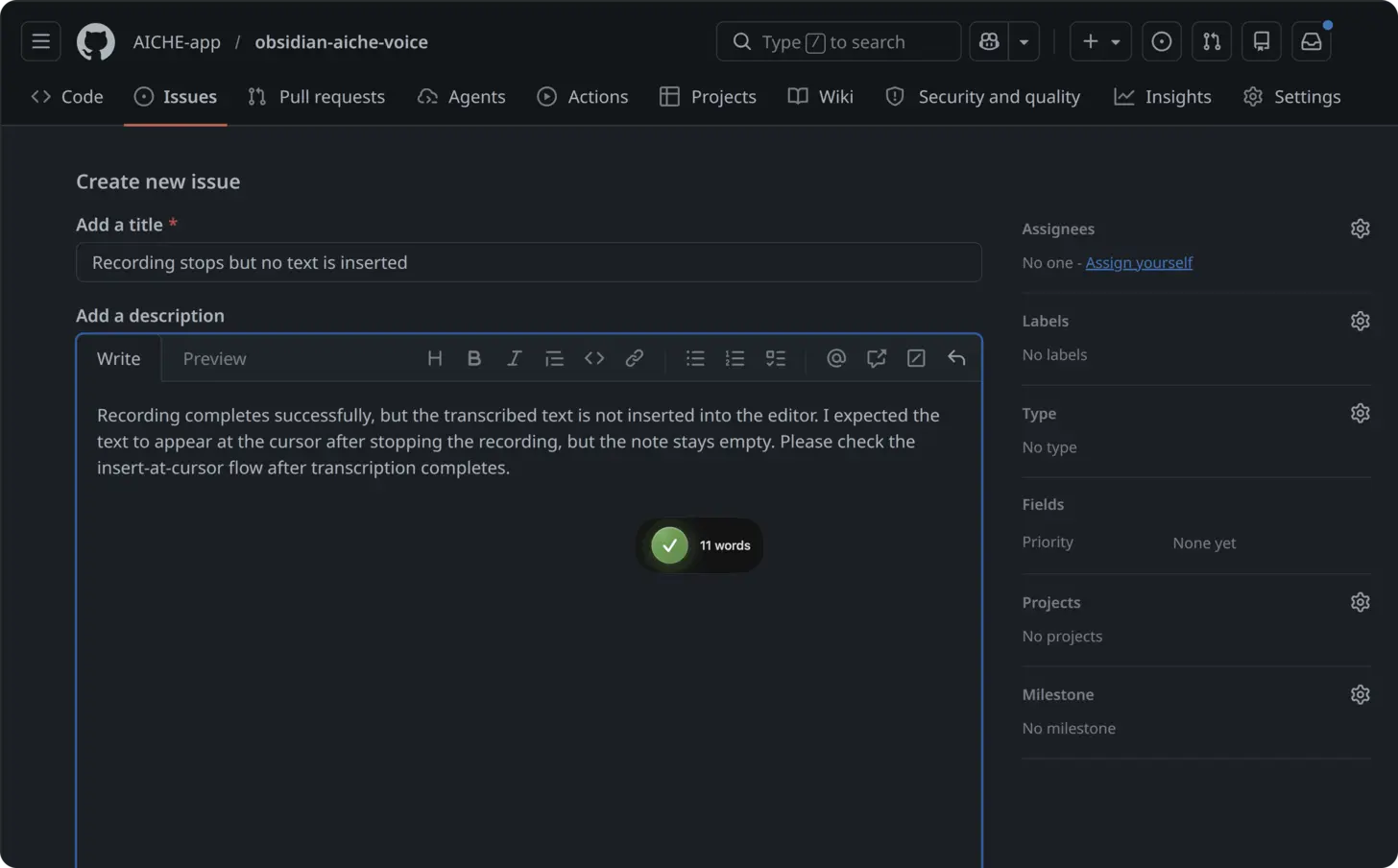
Task: Open the Projects gear in sidebar
Action: click(x=1361, y=602)
